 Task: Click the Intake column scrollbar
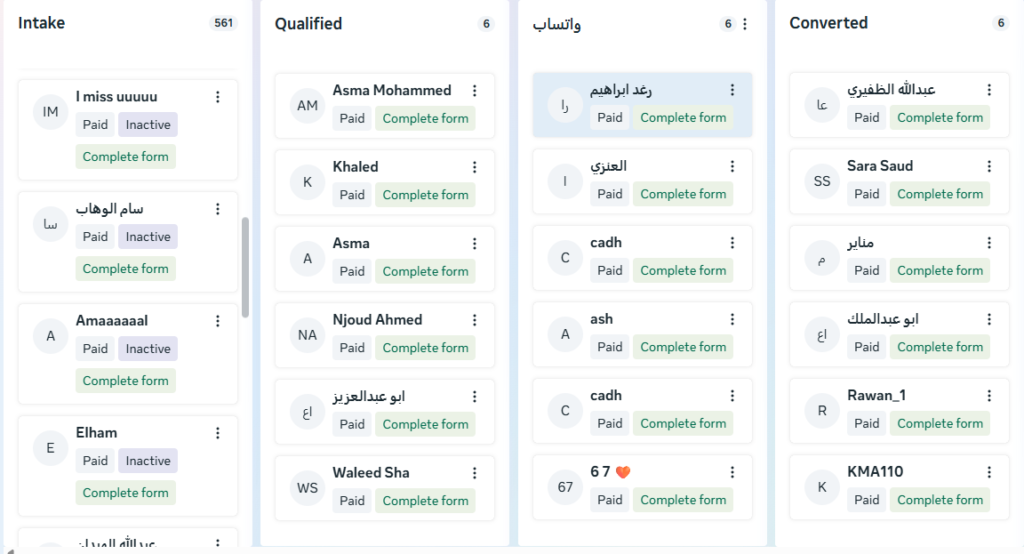(x=246, y=266)
